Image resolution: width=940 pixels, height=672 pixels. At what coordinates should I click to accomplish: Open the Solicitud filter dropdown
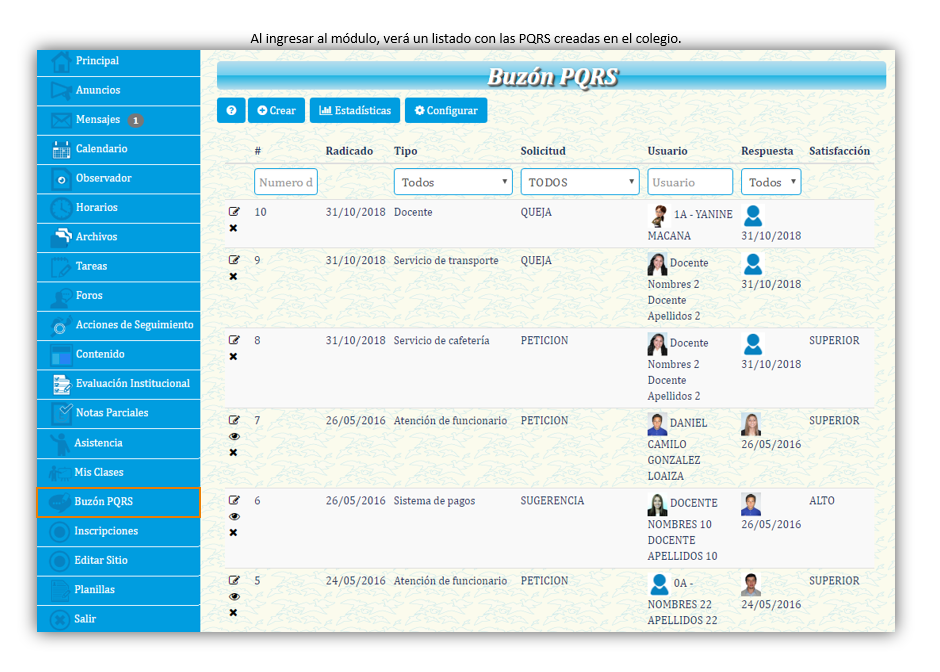point(580,182)
